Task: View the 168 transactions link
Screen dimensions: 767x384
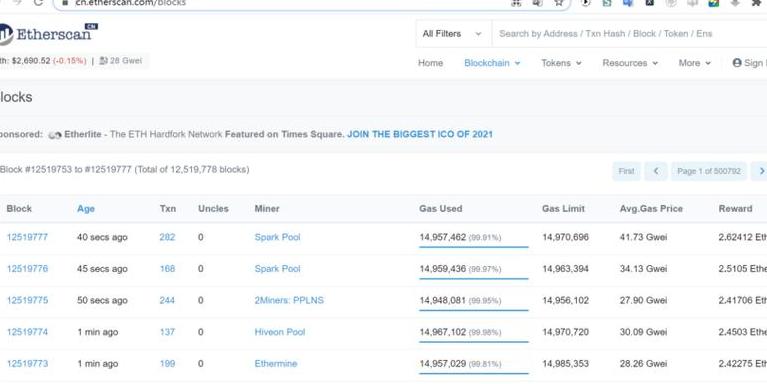Action: coord(167,269)
